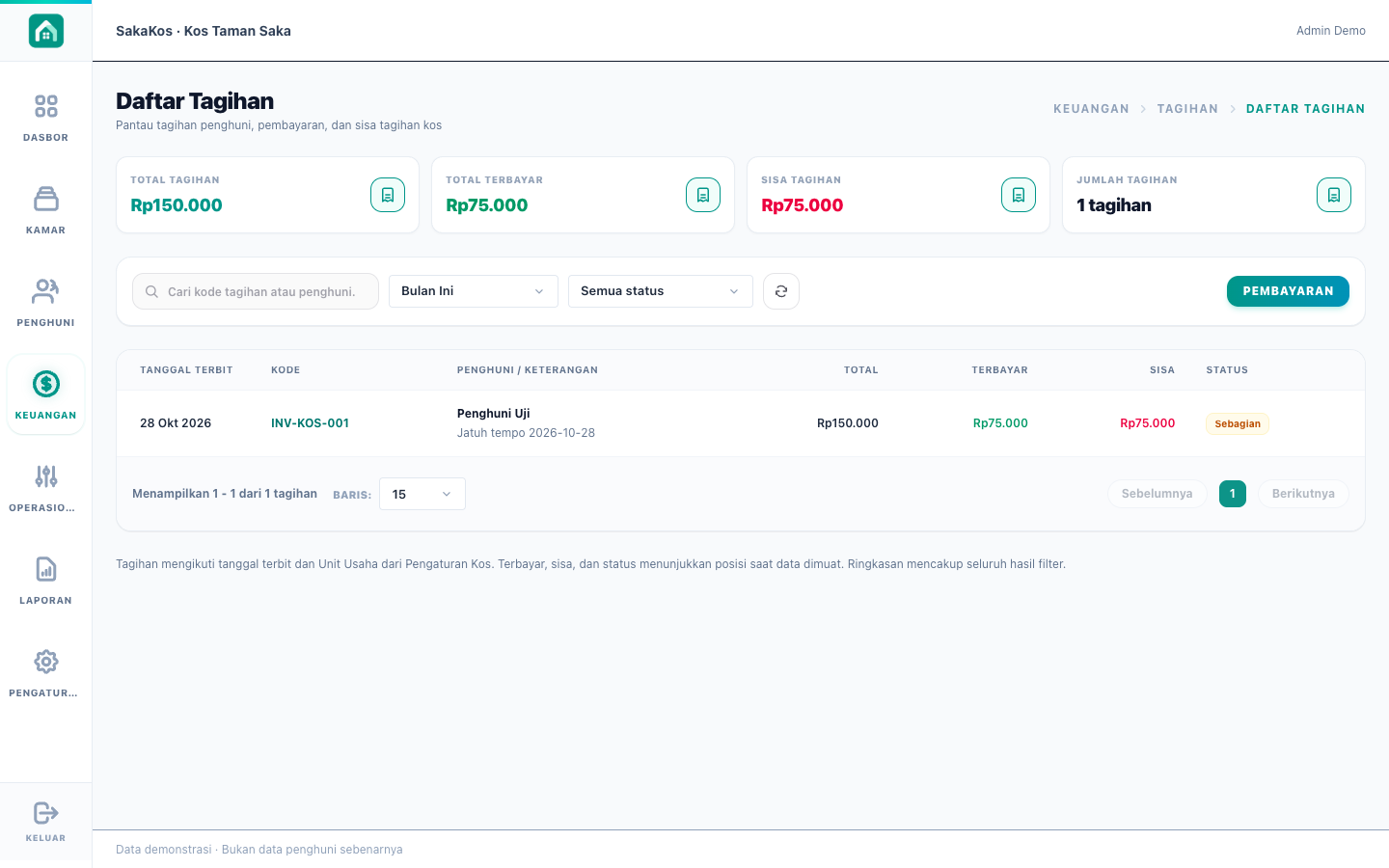This screenshot has width=1389, height=868.
Task: Click the Daftar Tagihan breadcrumb
Action: 1305,109
